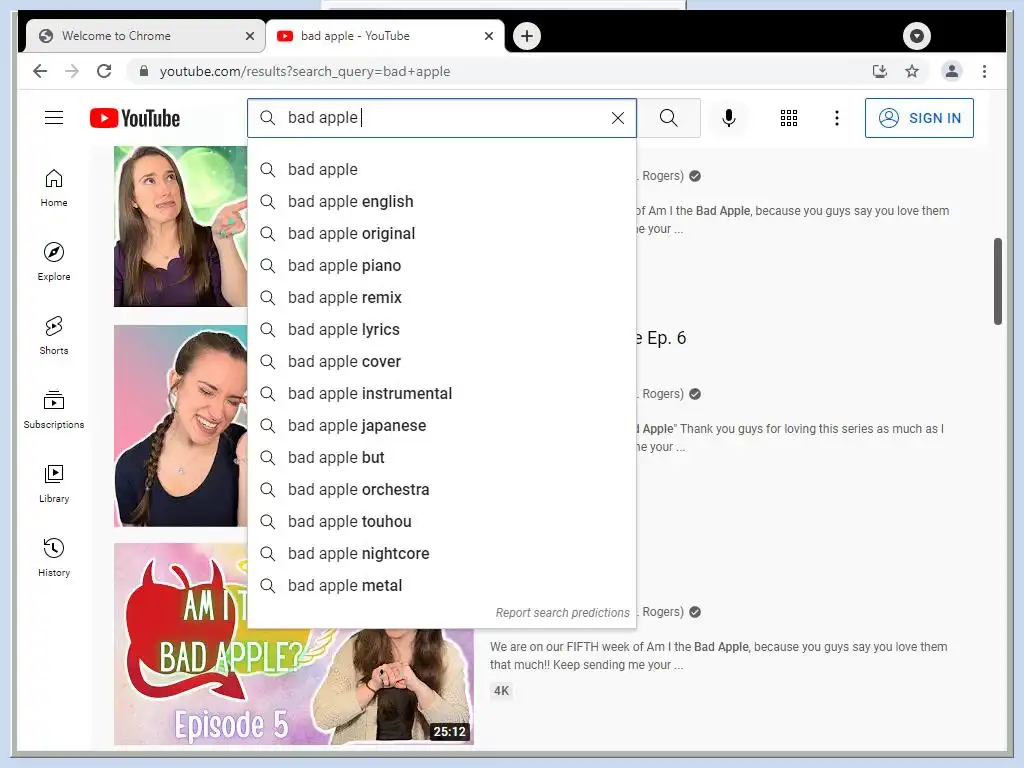Open Shorts in the sidebar
Viewport: 1024px width, 768px height.
pos(54,336)
